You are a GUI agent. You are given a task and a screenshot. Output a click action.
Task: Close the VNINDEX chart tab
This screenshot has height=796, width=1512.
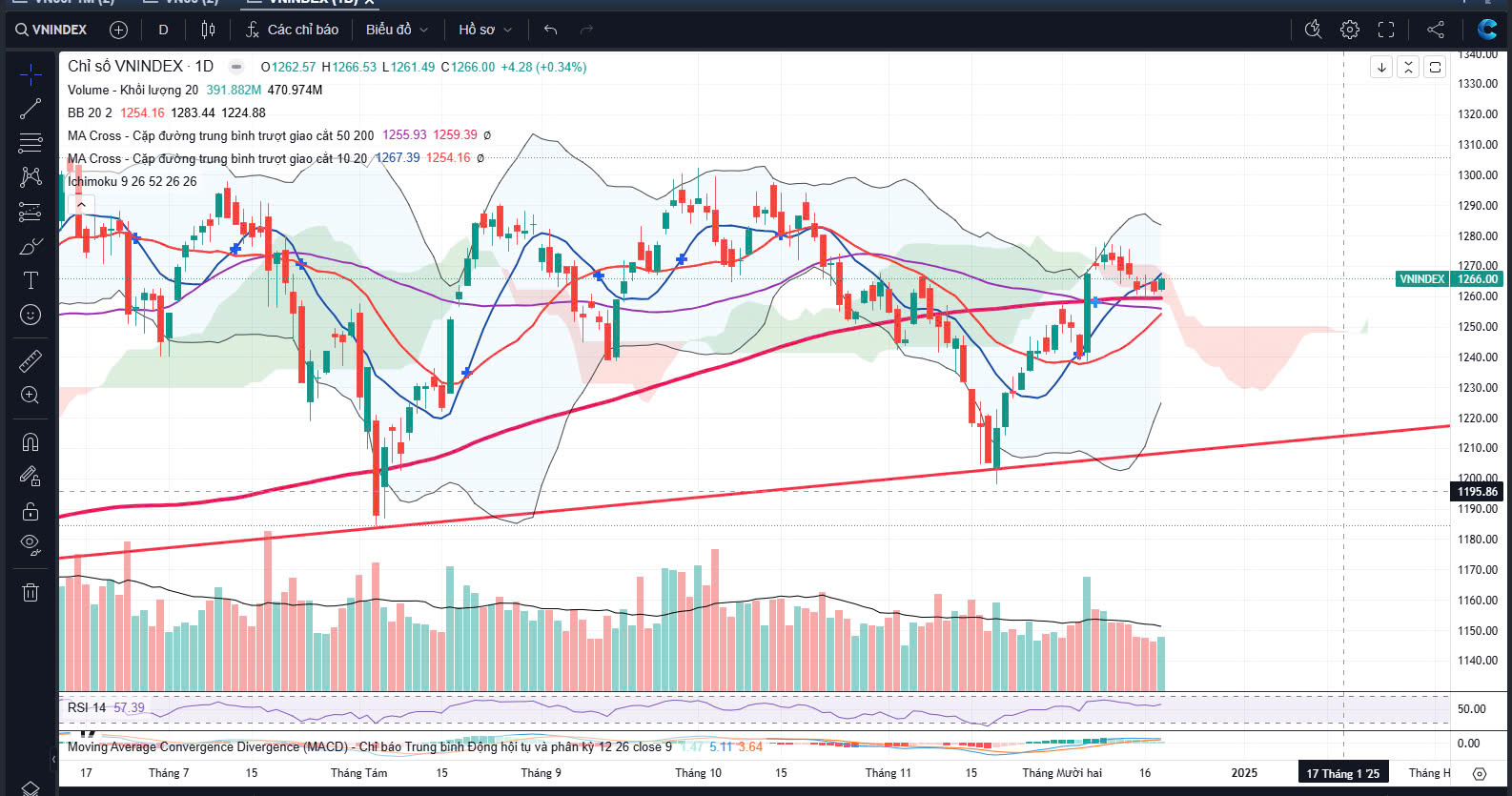tap(370, 2)
